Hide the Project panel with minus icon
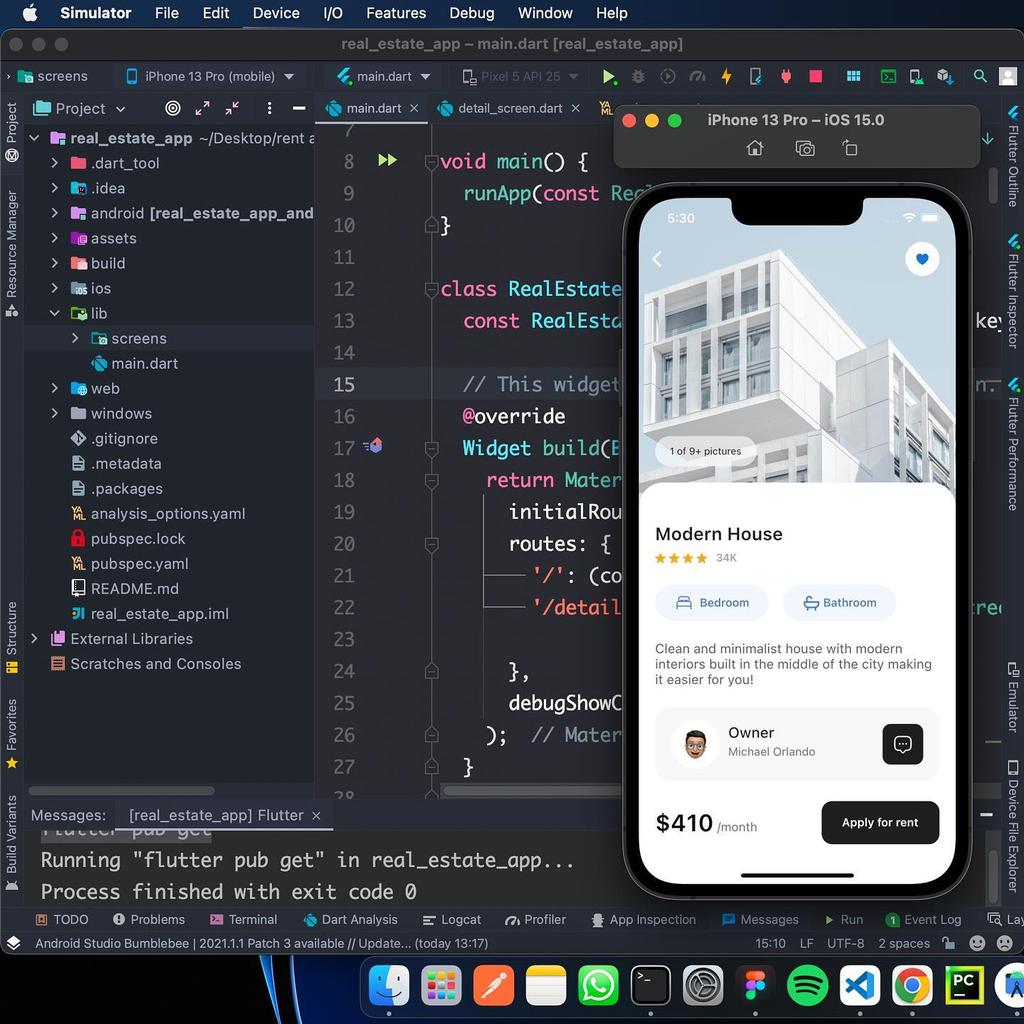This screenshot has height=1024, width=1024. pyautogui.click(x=298, y=108)
